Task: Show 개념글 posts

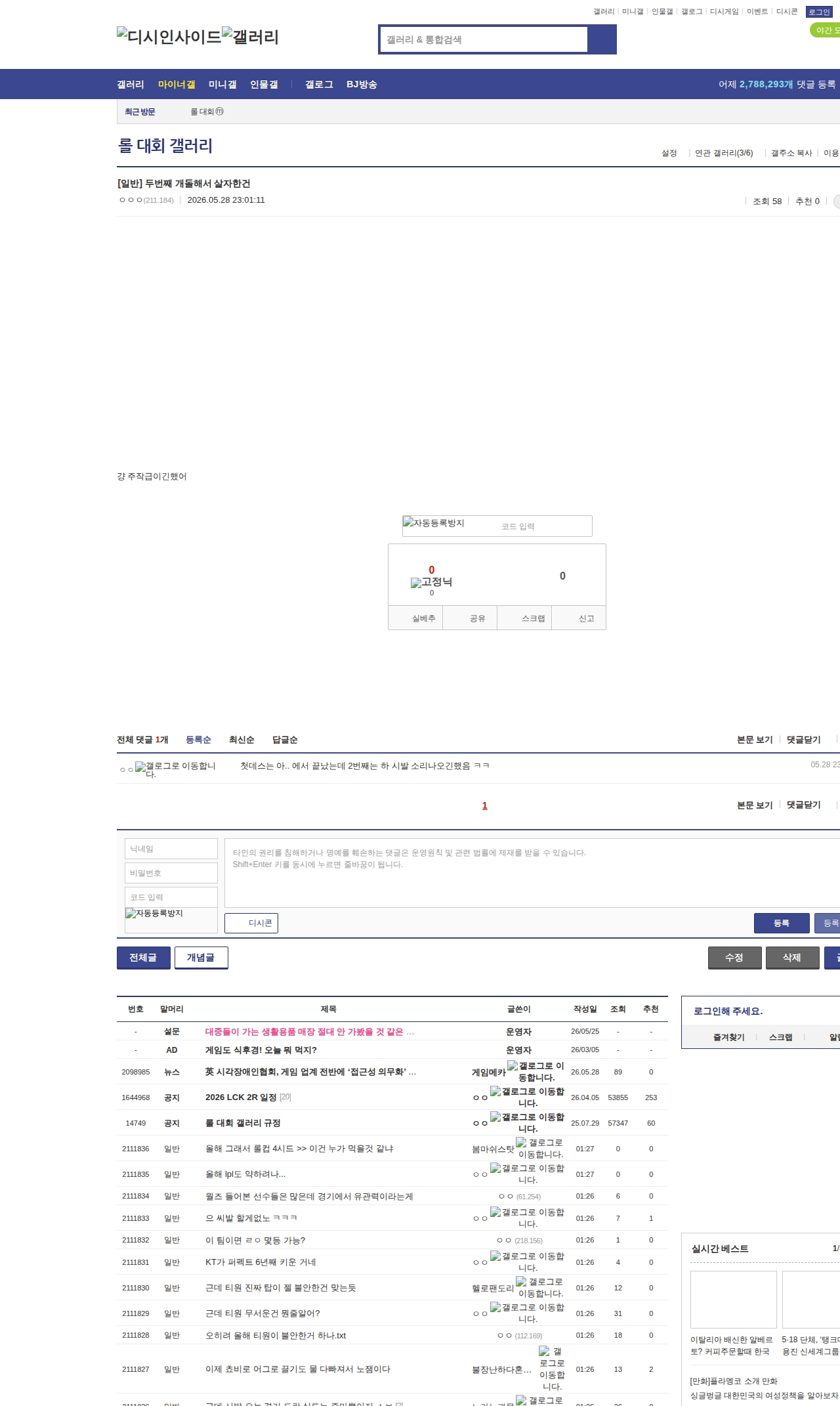Action: 201,958
